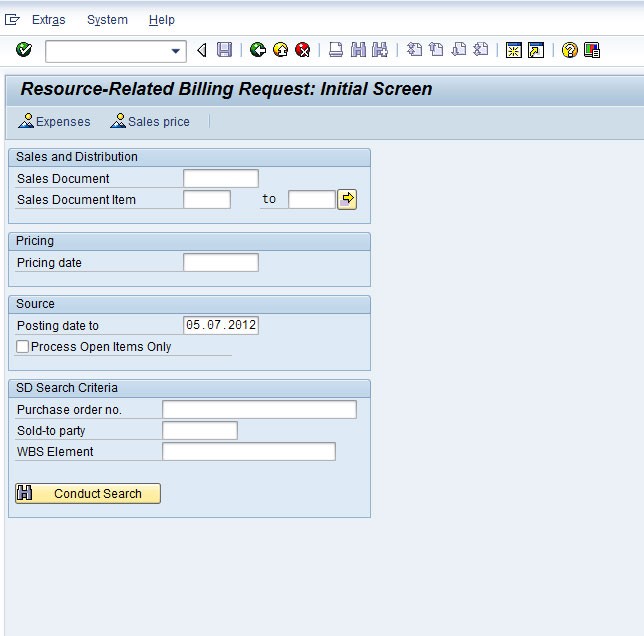644x636 pixels.
Task: Click the Sales price button
Action: pyautogui.click(x=150, y=121)
